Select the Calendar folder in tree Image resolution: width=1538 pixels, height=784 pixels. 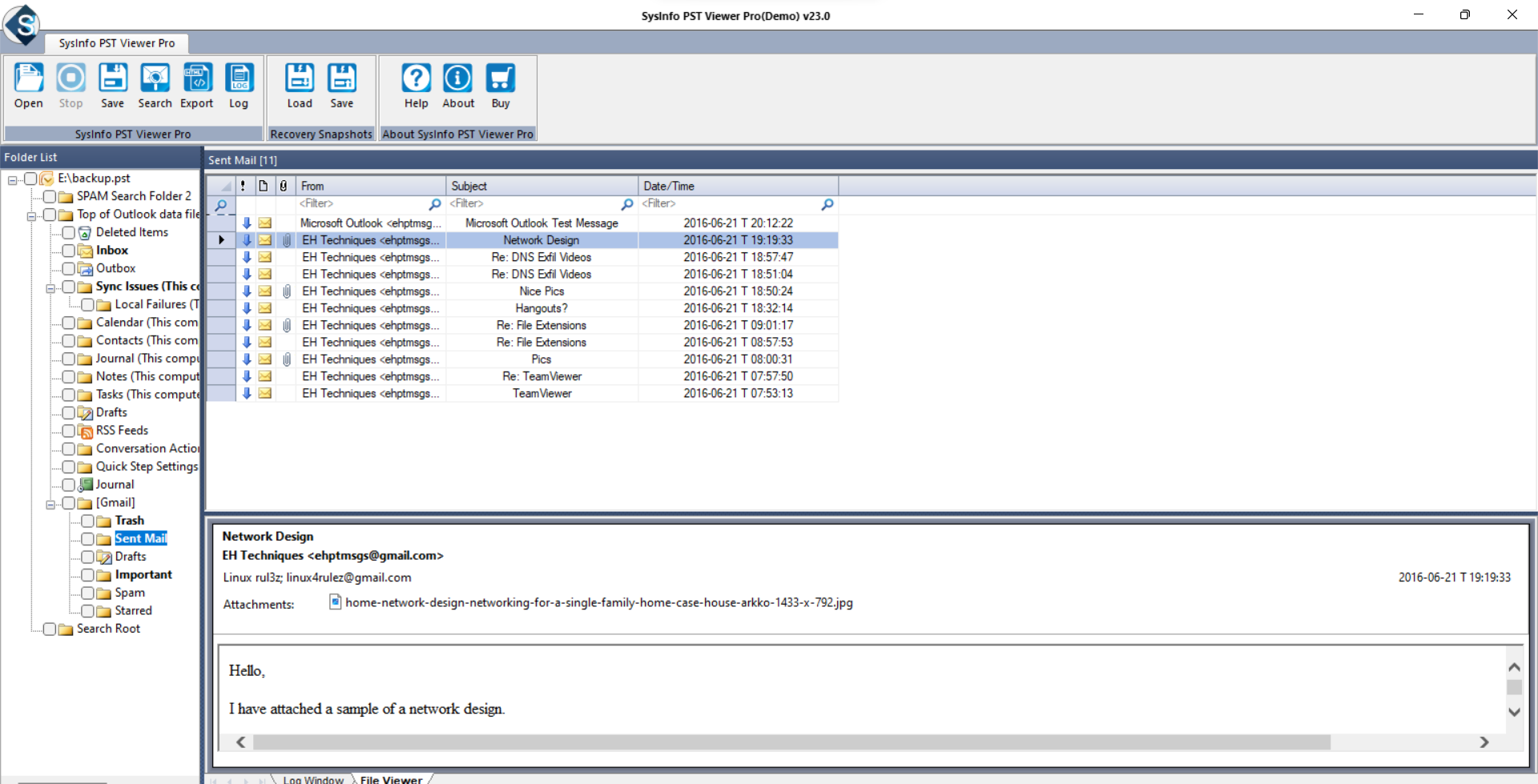(x=147, y=323)
